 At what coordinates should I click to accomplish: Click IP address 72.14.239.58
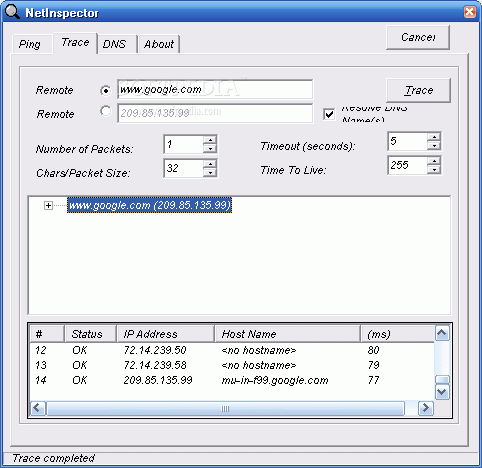[x=155, y=365]
